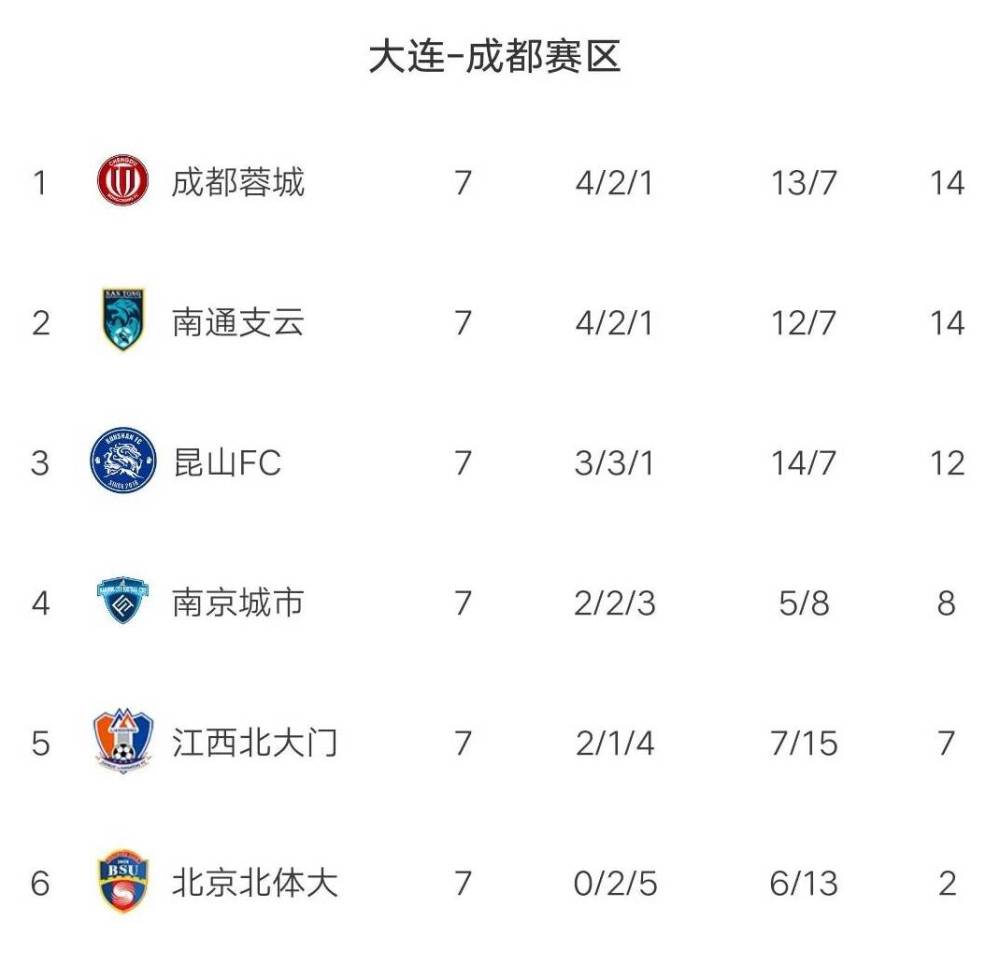The width and height of the screenshot is (1000, 964).
Task: Open the 江西北大门 team name
Action: point(254,743)
